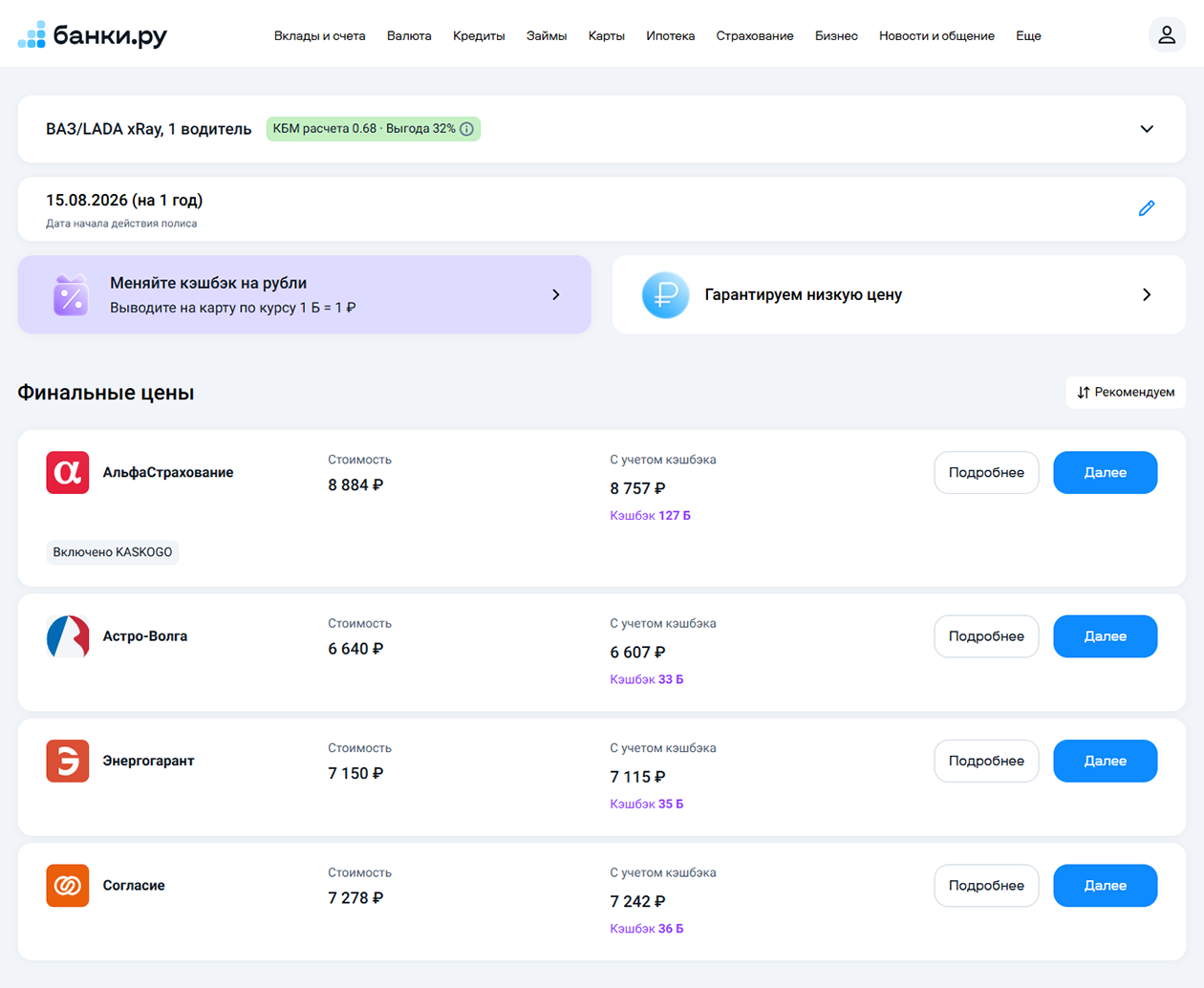
Task: Open the Страхование menu
Action: coord(755,36)
